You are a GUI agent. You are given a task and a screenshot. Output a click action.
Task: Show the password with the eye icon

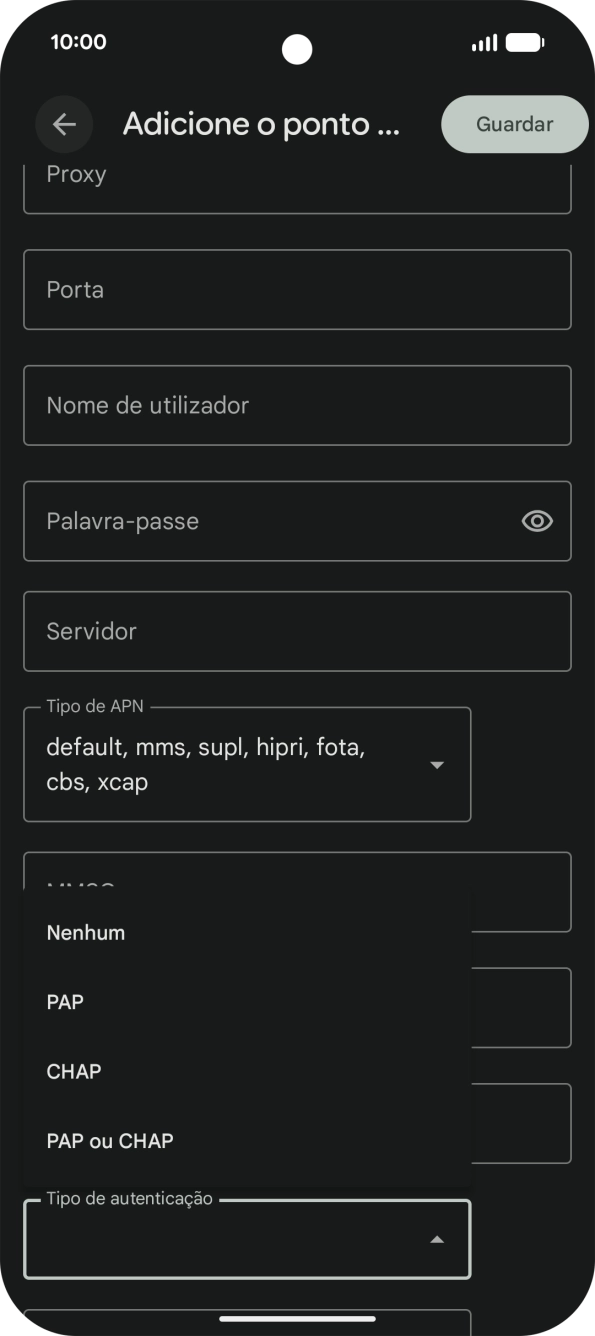click(537, 521)
